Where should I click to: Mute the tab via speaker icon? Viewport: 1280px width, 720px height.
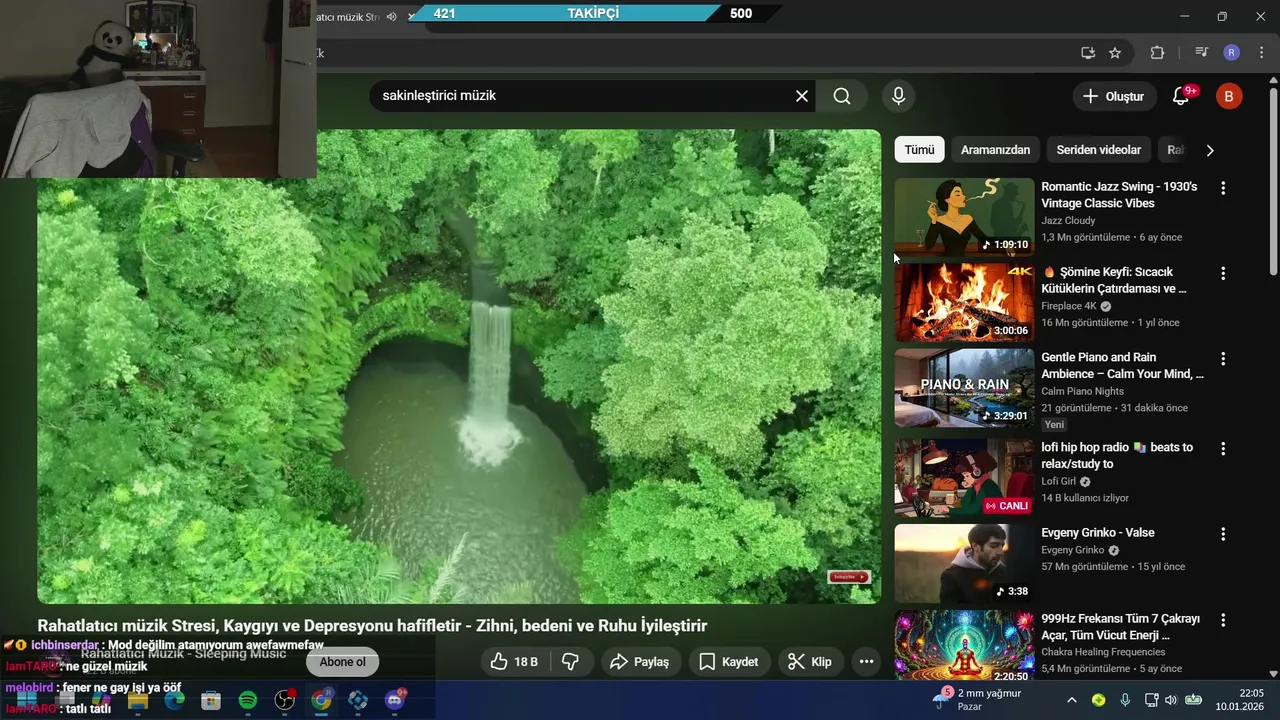[391, 16]
